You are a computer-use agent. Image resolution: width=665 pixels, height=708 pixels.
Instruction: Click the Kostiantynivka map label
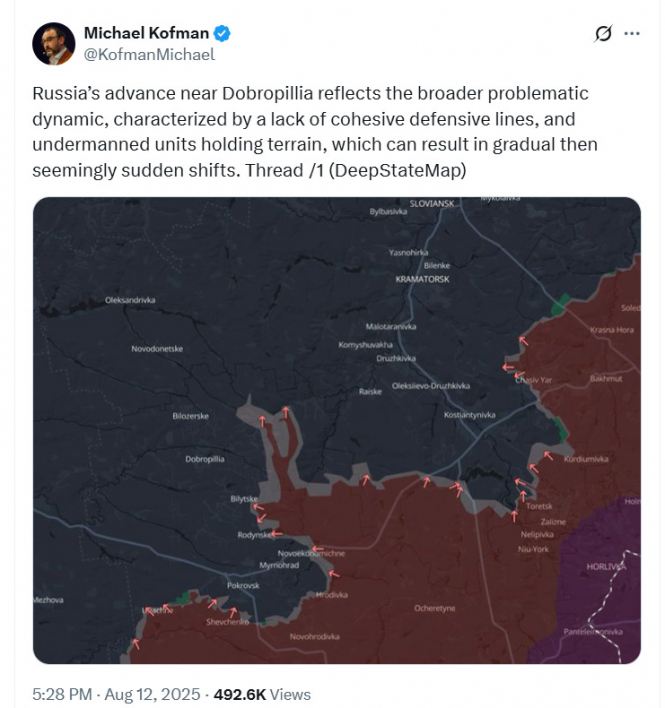coord(470,414)
